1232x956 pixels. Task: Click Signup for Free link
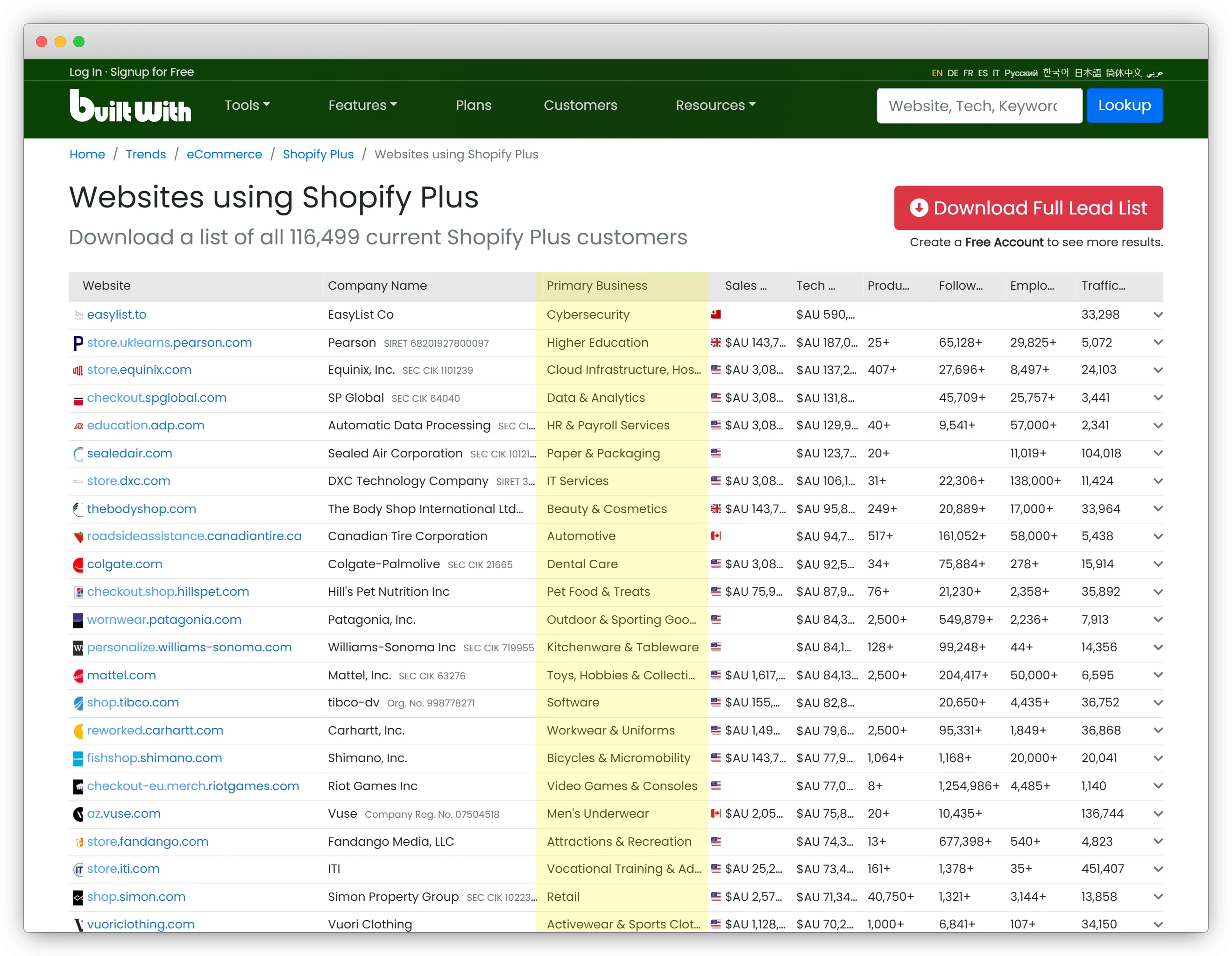(x=152, y=71)
